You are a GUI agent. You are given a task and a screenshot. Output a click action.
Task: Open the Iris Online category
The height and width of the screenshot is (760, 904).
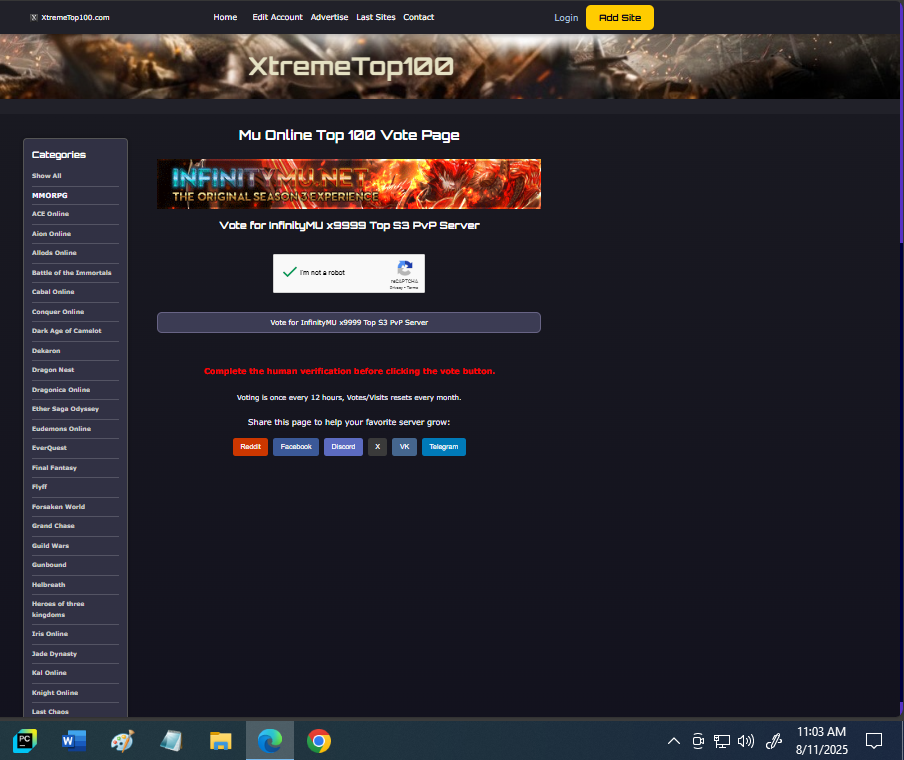pyautogui.click(x=50, y=634)
